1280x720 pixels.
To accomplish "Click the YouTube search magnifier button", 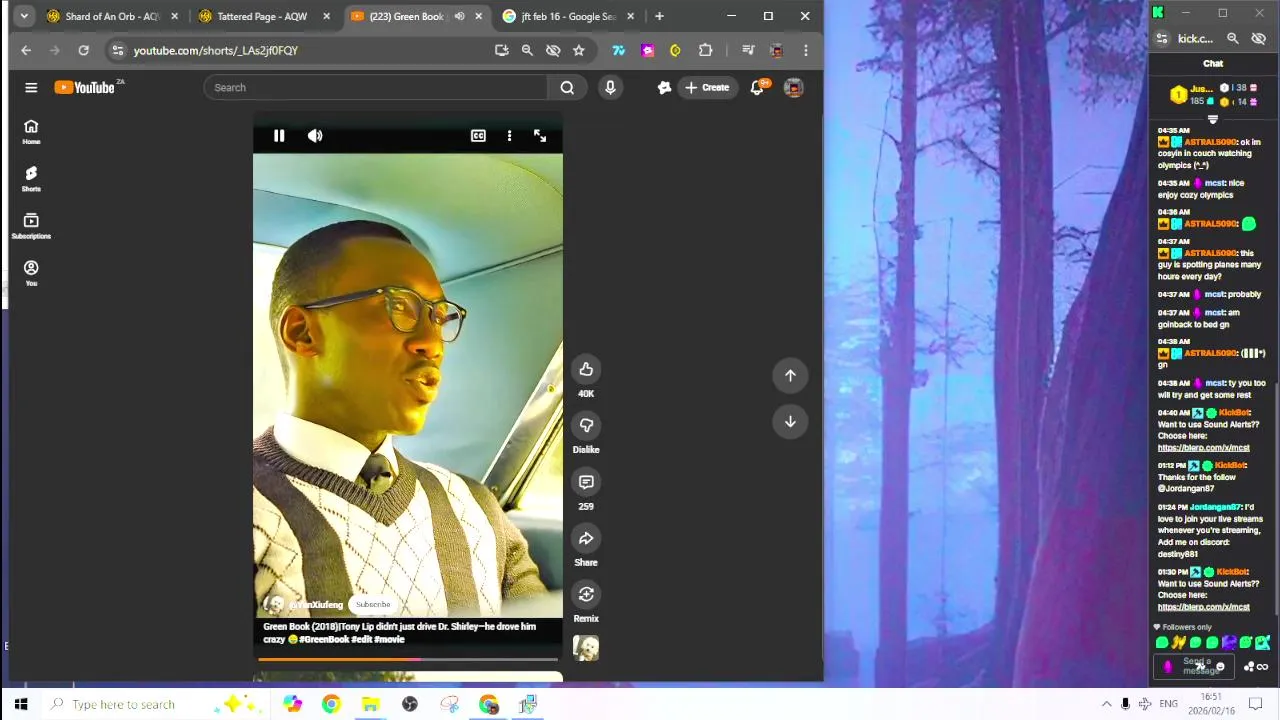I will pyautogui.click(x=567, y=88).
